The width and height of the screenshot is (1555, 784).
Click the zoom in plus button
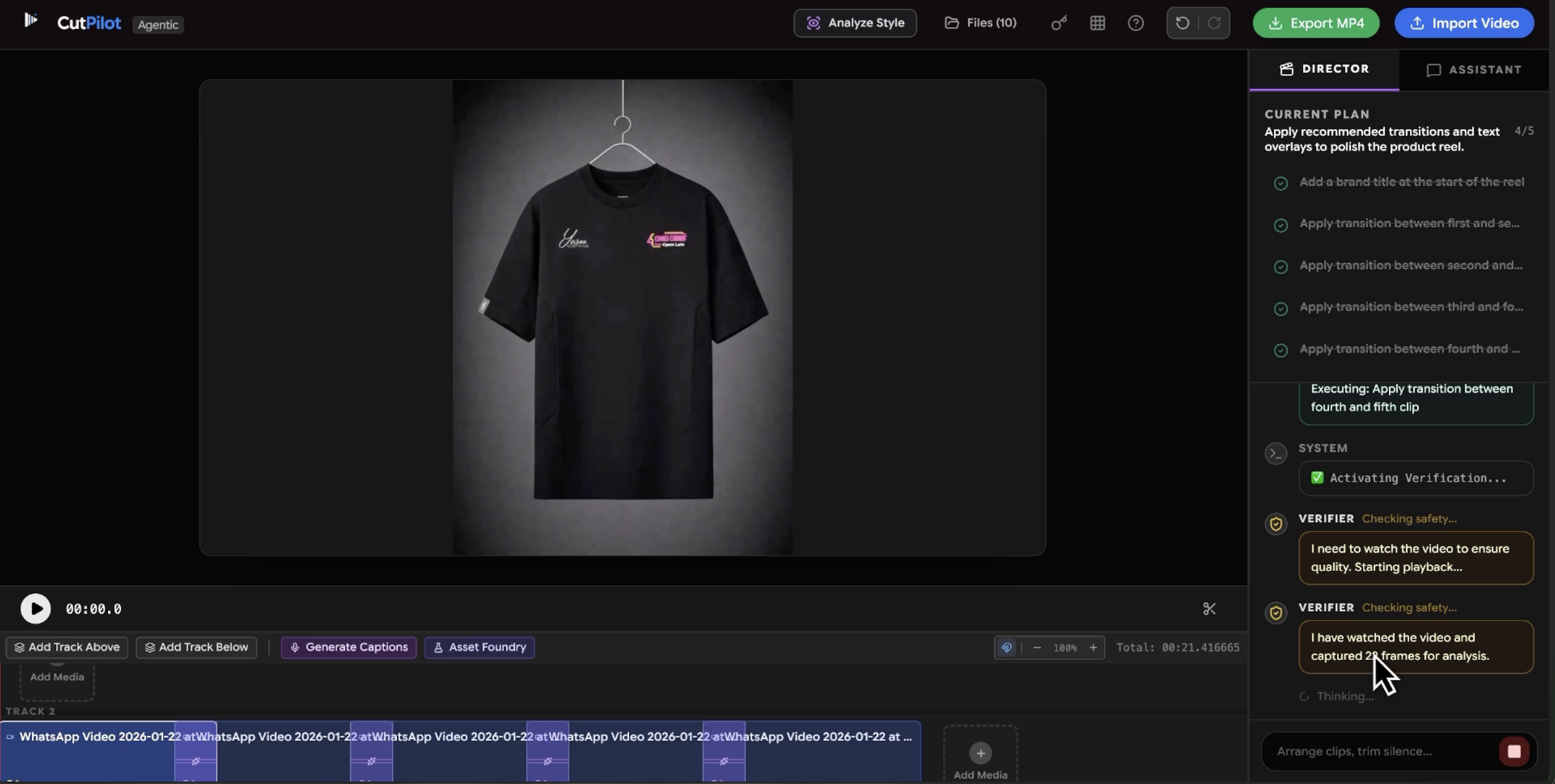click(x=1093, y=648)
